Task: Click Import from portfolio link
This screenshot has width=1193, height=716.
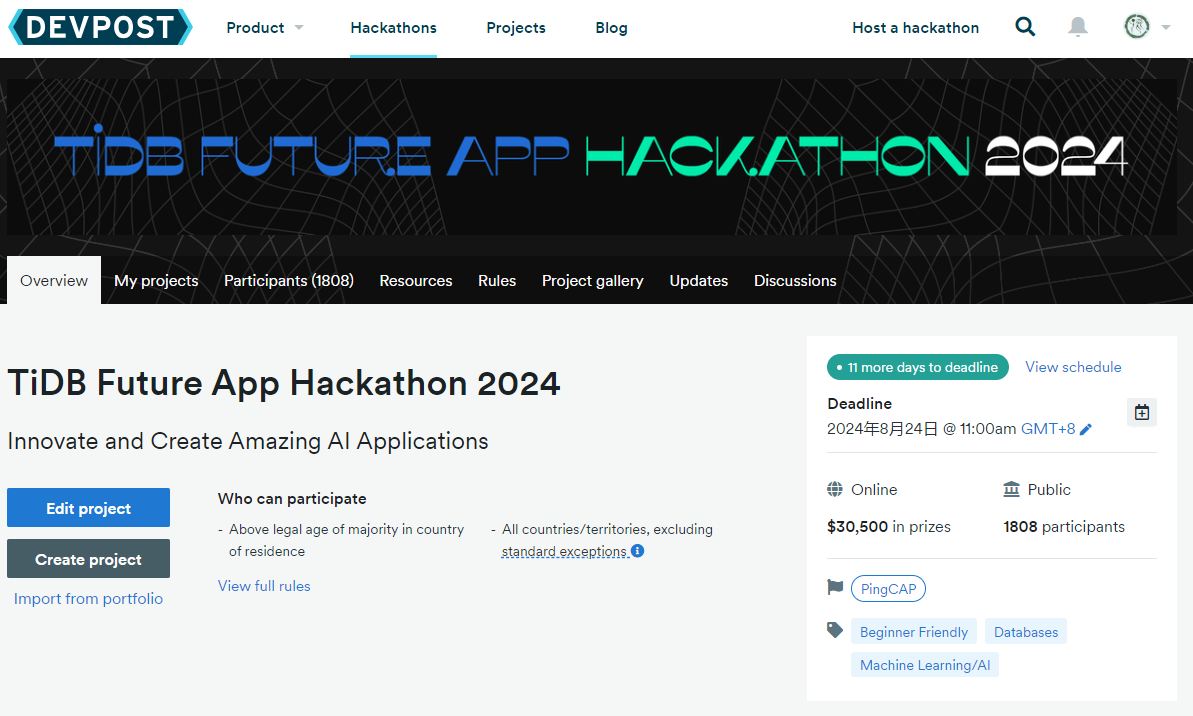Action: 88,598
